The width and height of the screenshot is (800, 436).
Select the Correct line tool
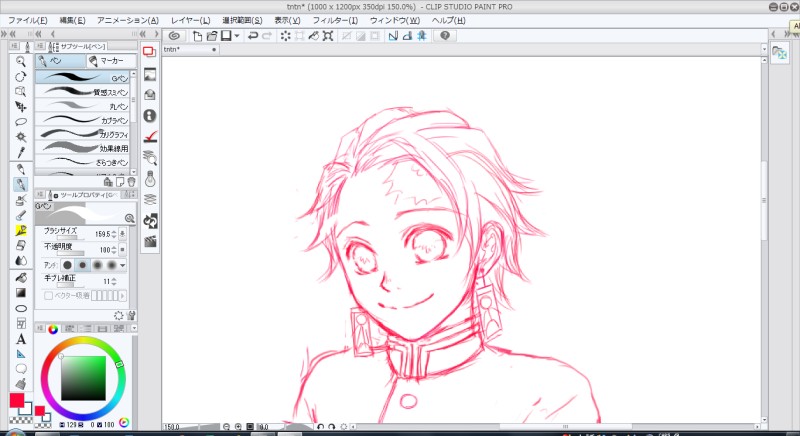[x=20, y=383]
